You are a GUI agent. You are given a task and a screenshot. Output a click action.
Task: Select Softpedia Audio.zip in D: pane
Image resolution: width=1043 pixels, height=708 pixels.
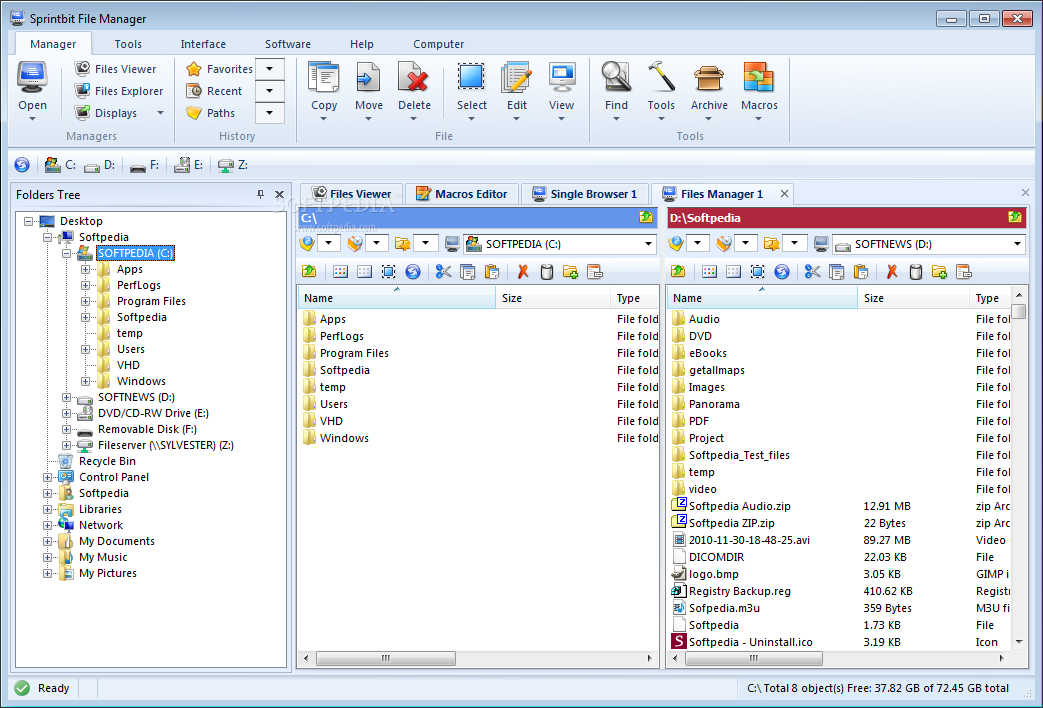point(739,506)
